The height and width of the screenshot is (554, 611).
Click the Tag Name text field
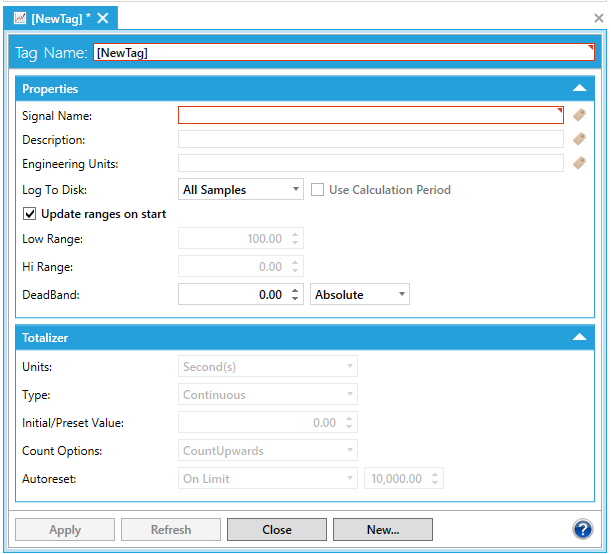point(343,53)
